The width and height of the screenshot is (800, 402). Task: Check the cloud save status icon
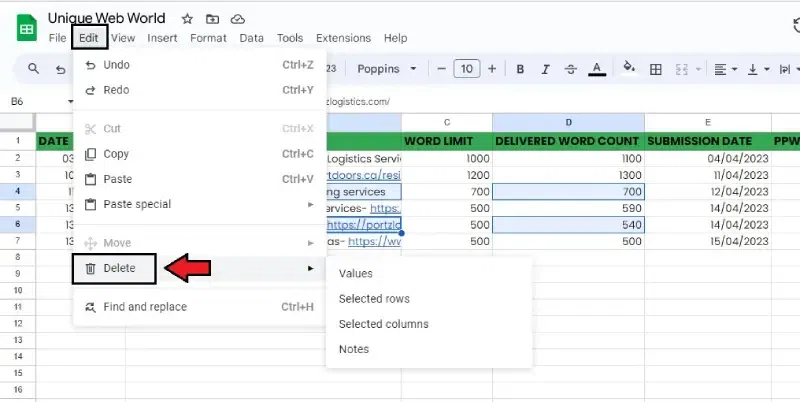238,19
